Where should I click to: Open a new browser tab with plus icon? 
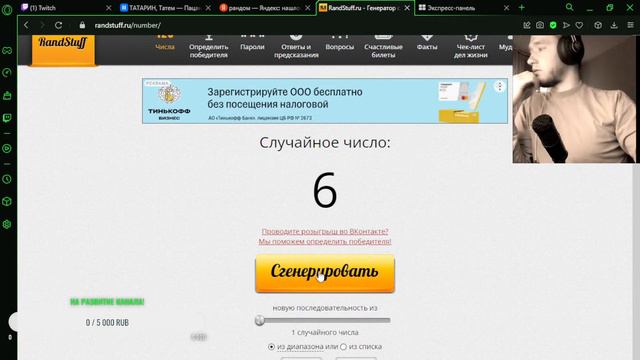click(522, 7)
